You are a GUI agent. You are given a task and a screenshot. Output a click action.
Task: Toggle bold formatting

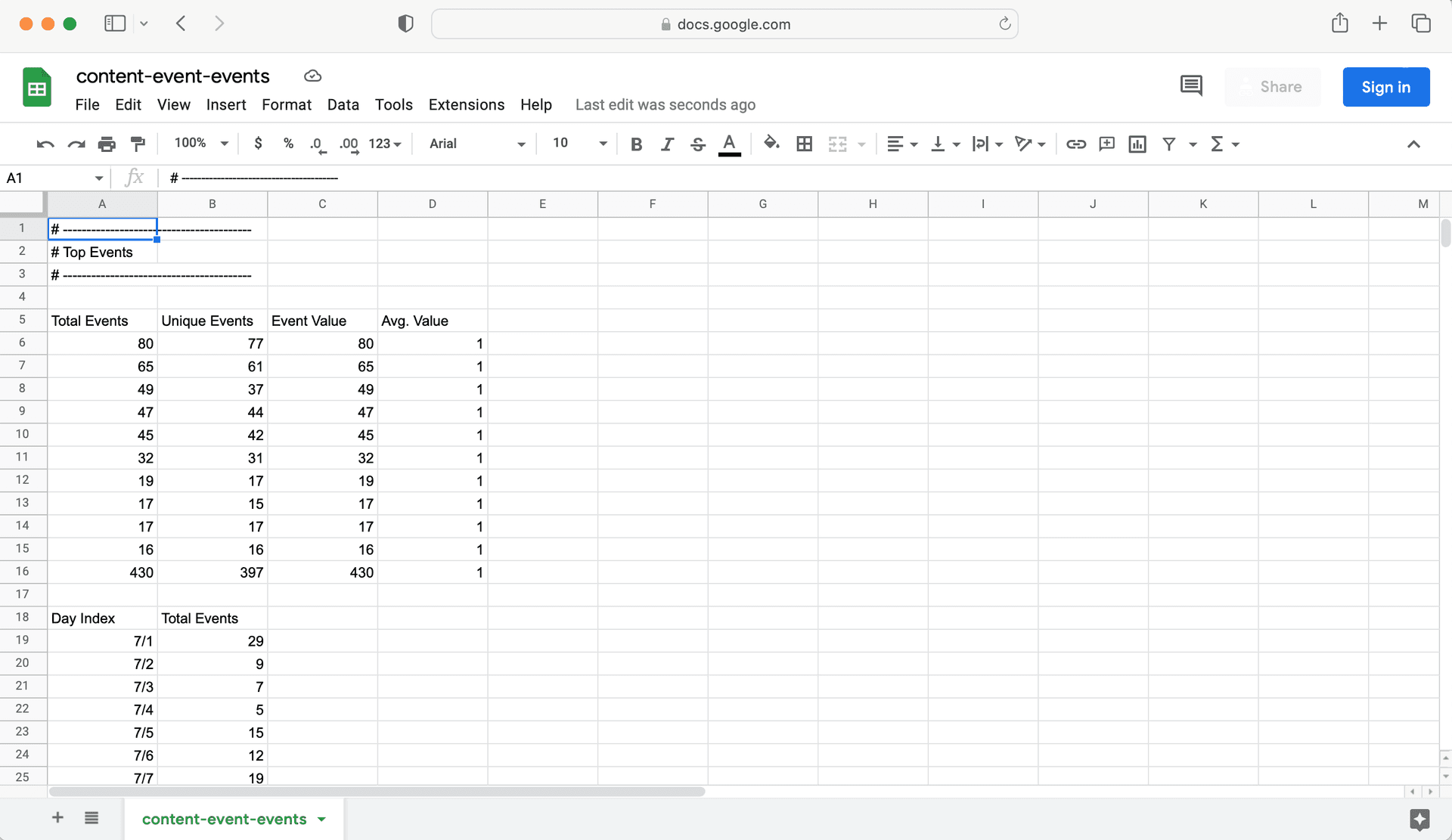pos(636,144)
